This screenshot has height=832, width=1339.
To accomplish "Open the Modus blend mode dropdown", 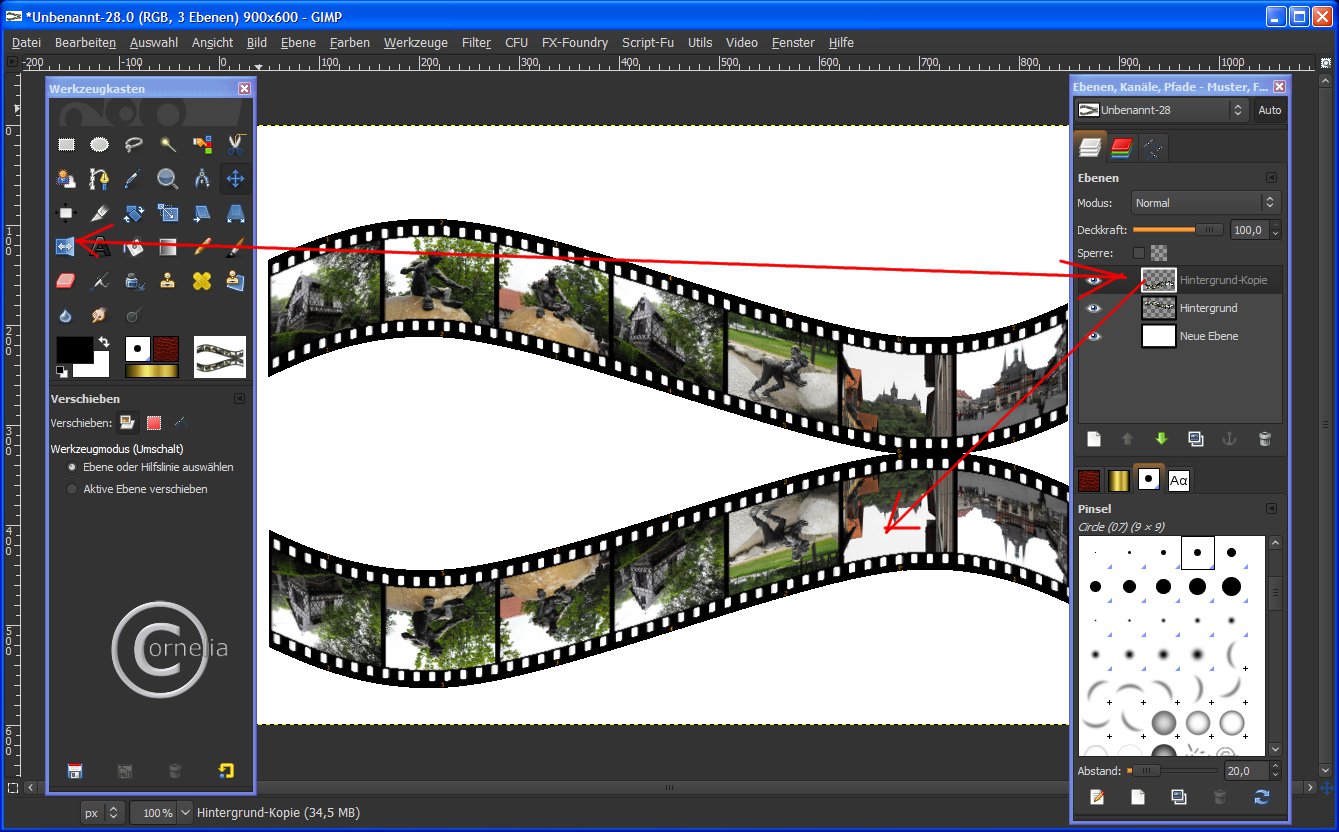I will pyautogui.click(x=1205, y=202).
